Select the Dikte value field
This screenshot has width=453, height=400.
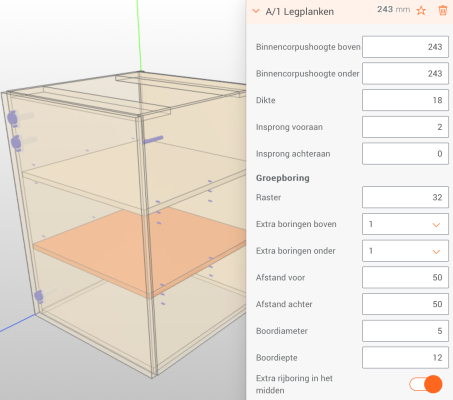405,100
